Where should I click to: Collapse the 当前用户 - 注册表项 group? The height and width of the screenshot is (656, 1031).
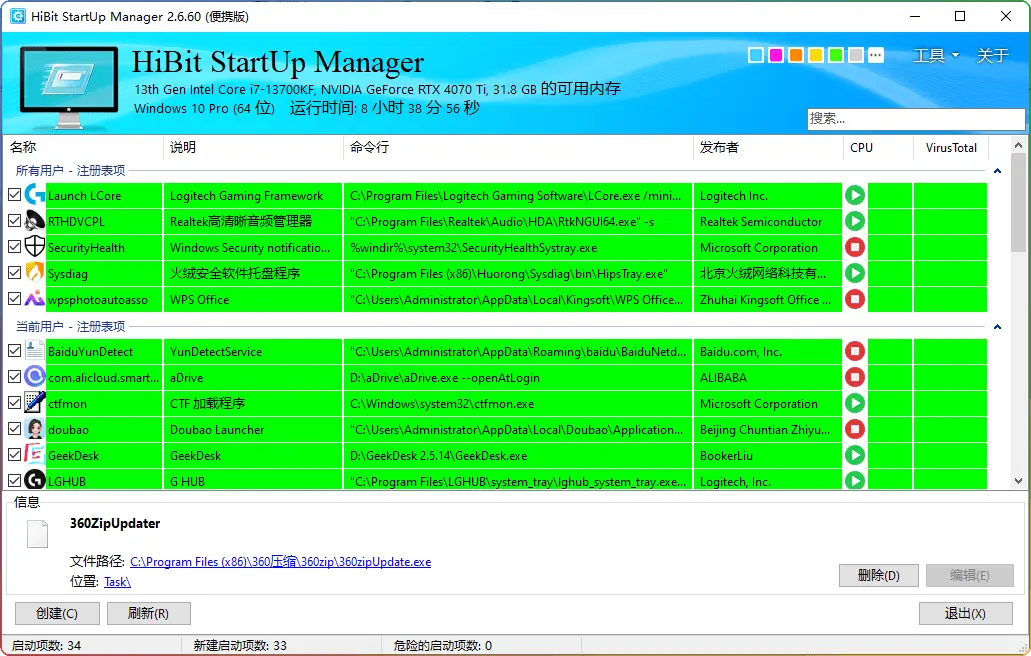pyautogui.click(x=997, y=327)
